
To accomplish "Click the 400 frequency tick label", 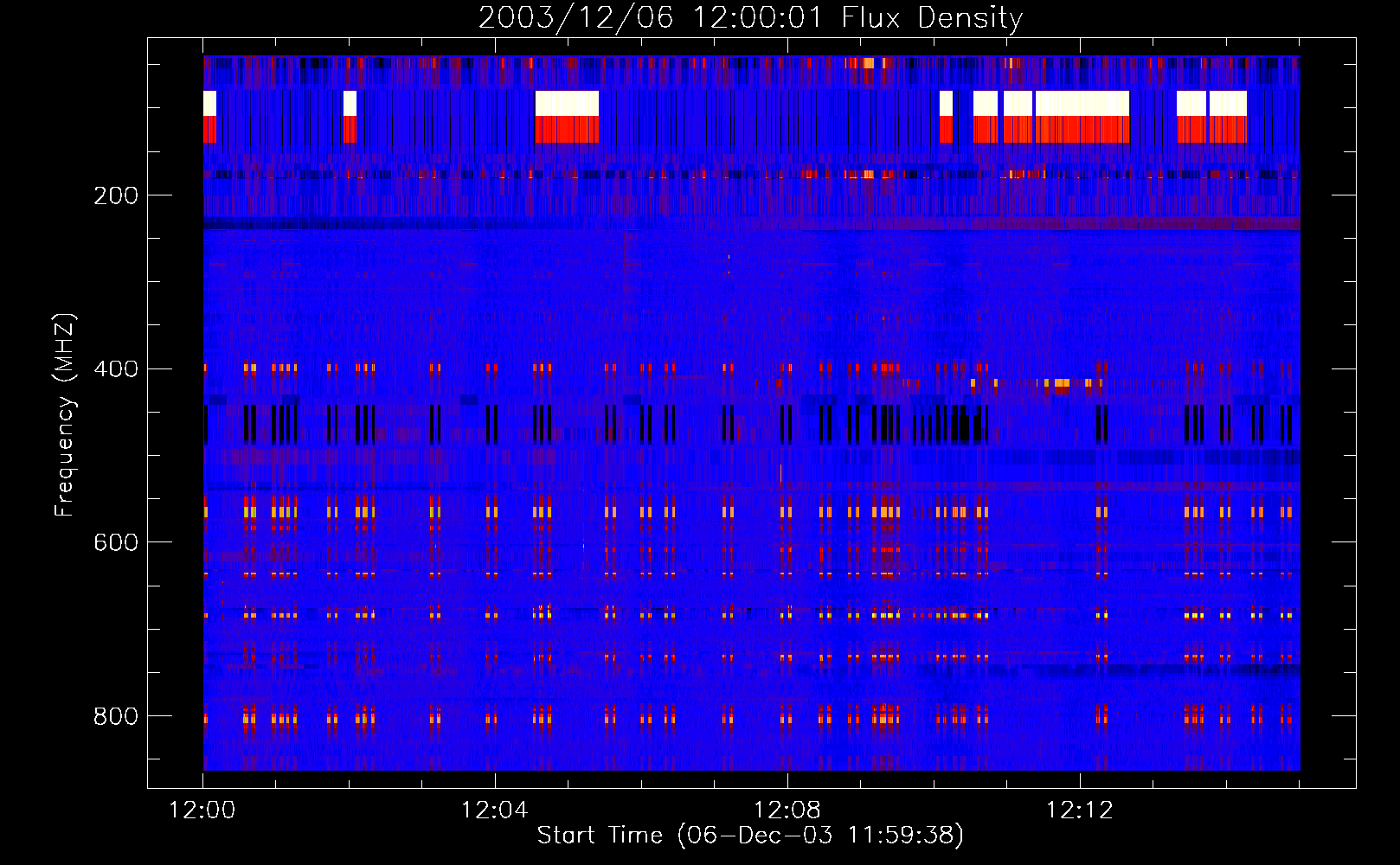I will pos(116,369).
